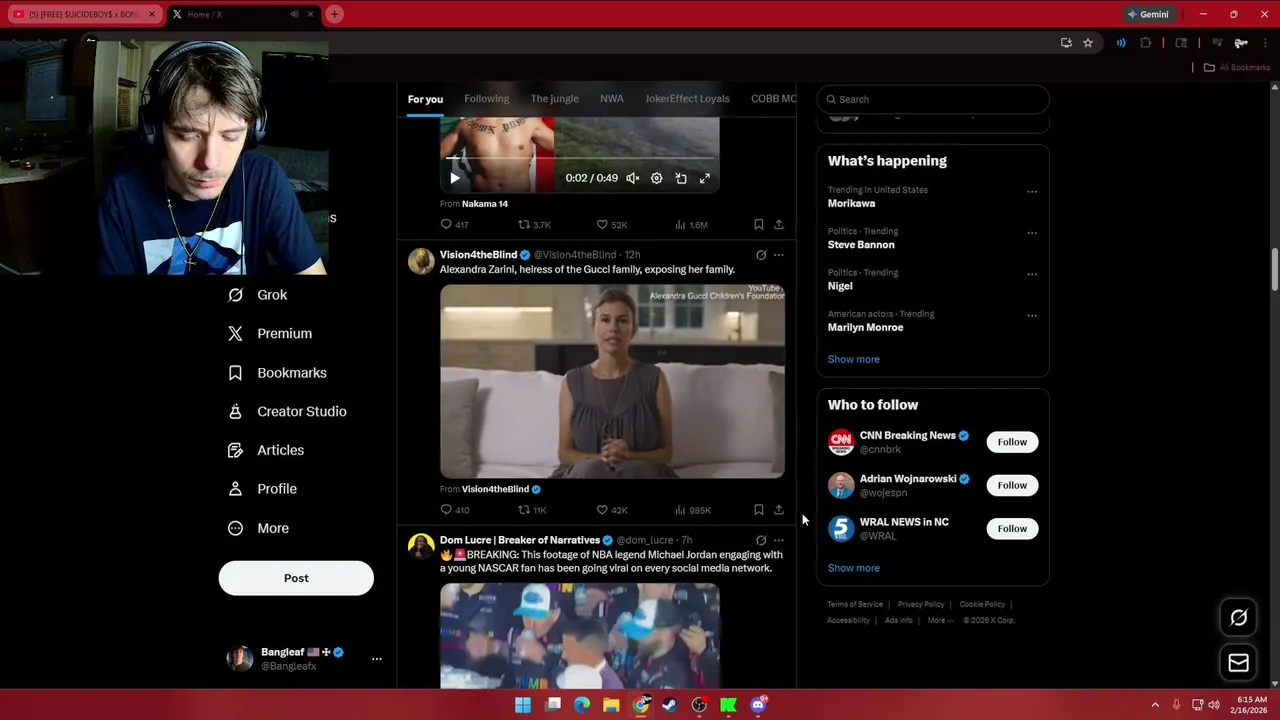
Task: Open Gemini in the Chrome title bar
Action: (1148, 14)
